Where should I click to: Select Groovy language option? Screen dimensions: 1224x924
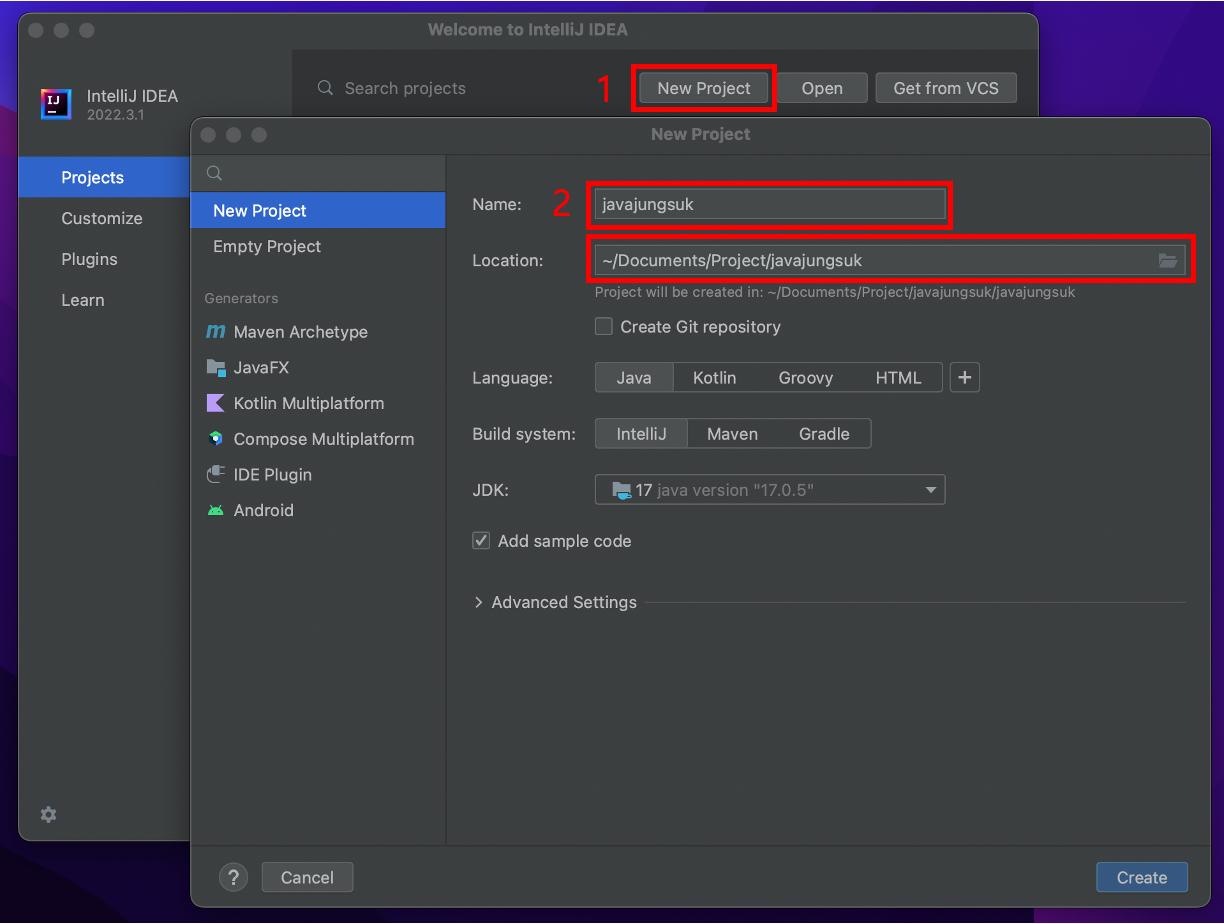click(x=806, y=378)
